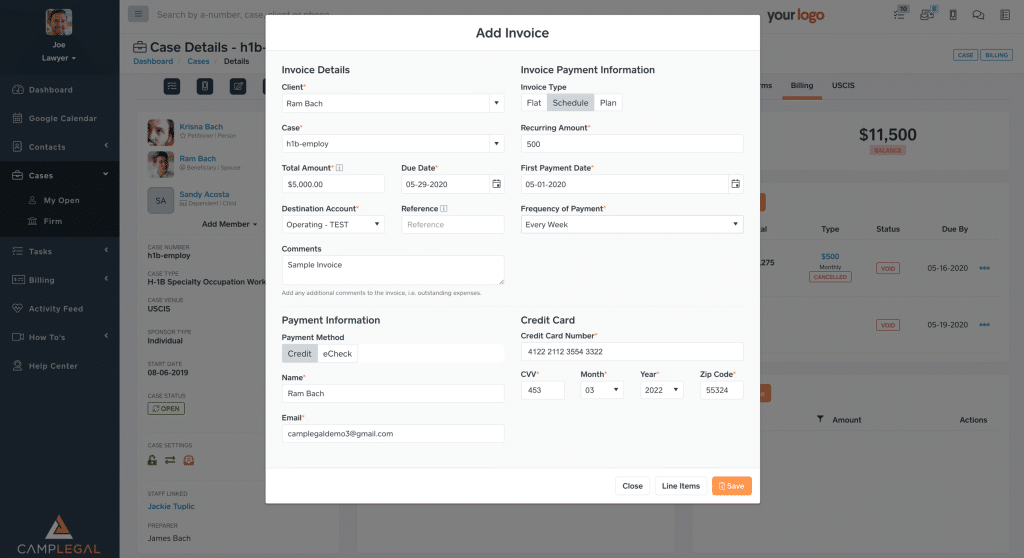Viewport: 1024px width, 558px height.
Task: Click info icon beside Reference label
Action: pos(444,208)
